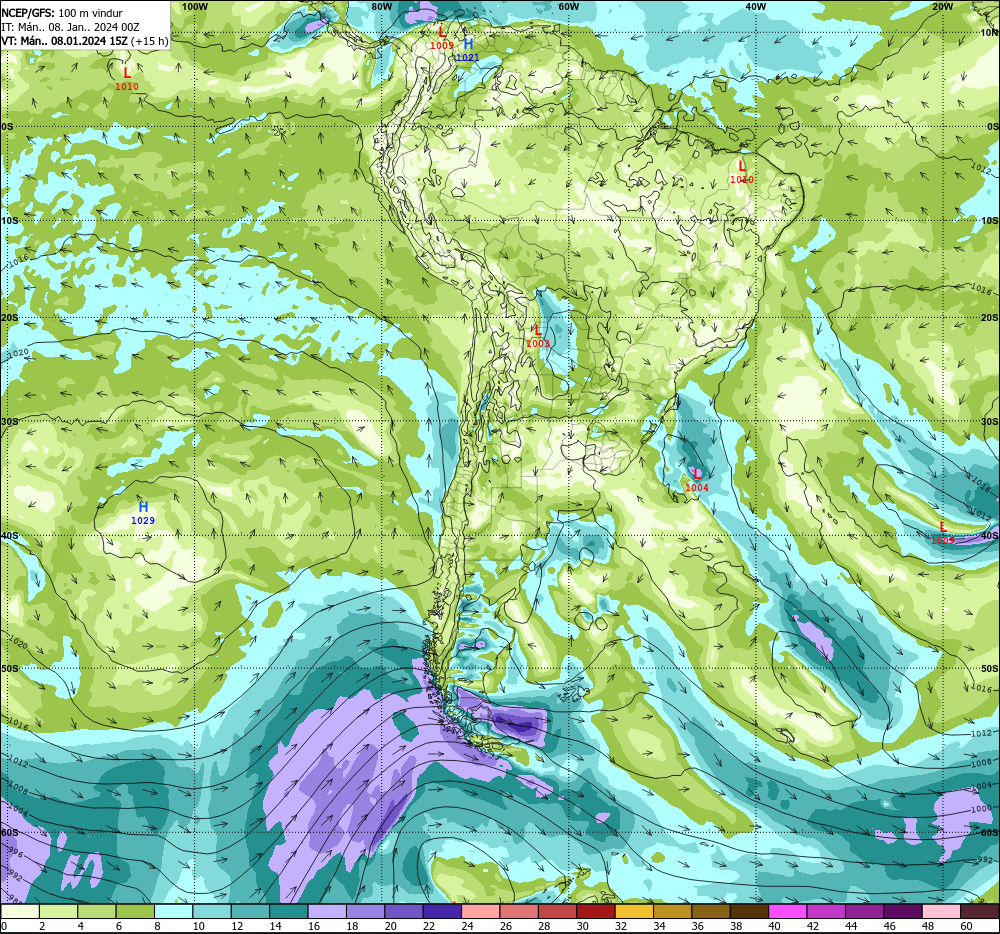Click the L 1010 low over northeast Brazil
Viewport: 1000px width, 934px height.
742,172
